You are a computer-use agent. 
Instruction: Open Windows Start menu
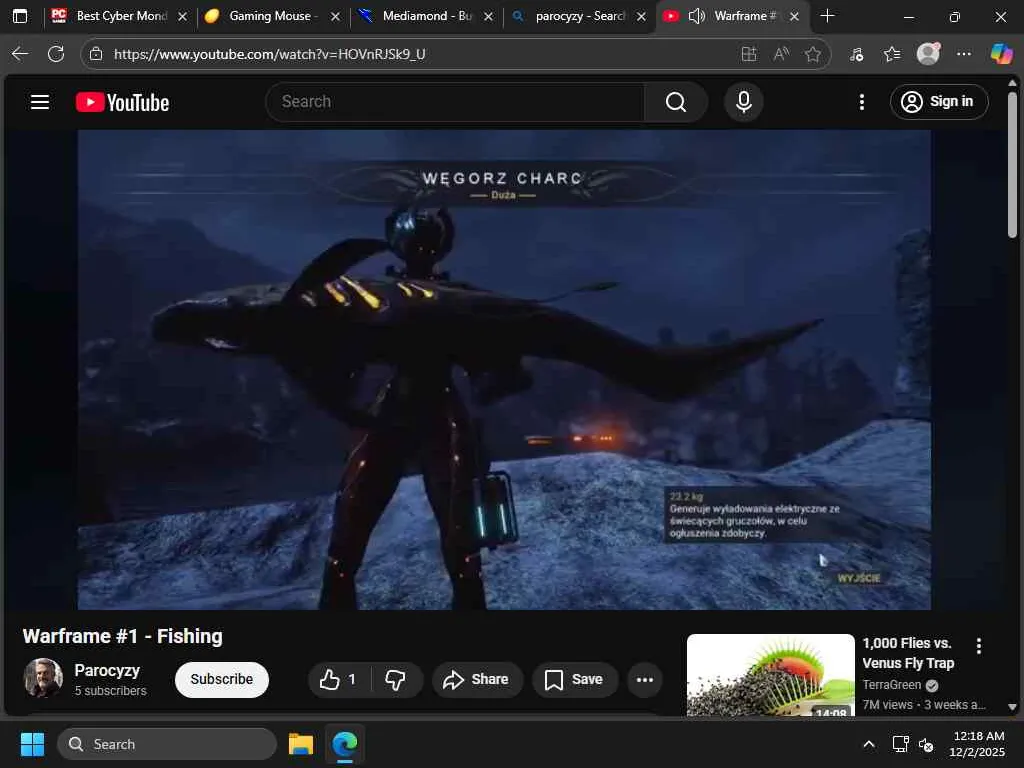pyautogui.click(x=32, y=744)
